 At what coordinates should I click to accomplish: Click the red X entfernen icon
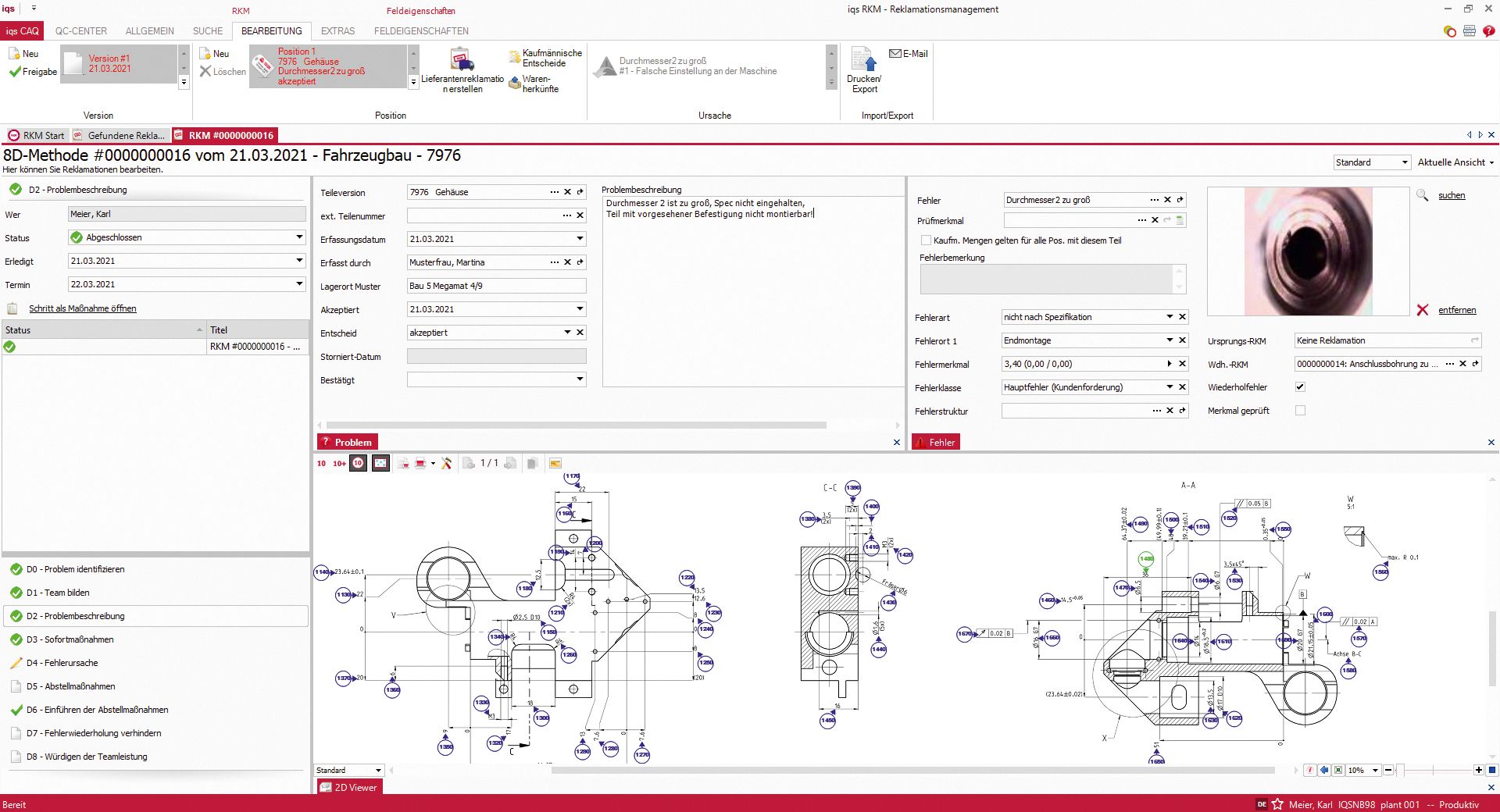point(1423,310)
